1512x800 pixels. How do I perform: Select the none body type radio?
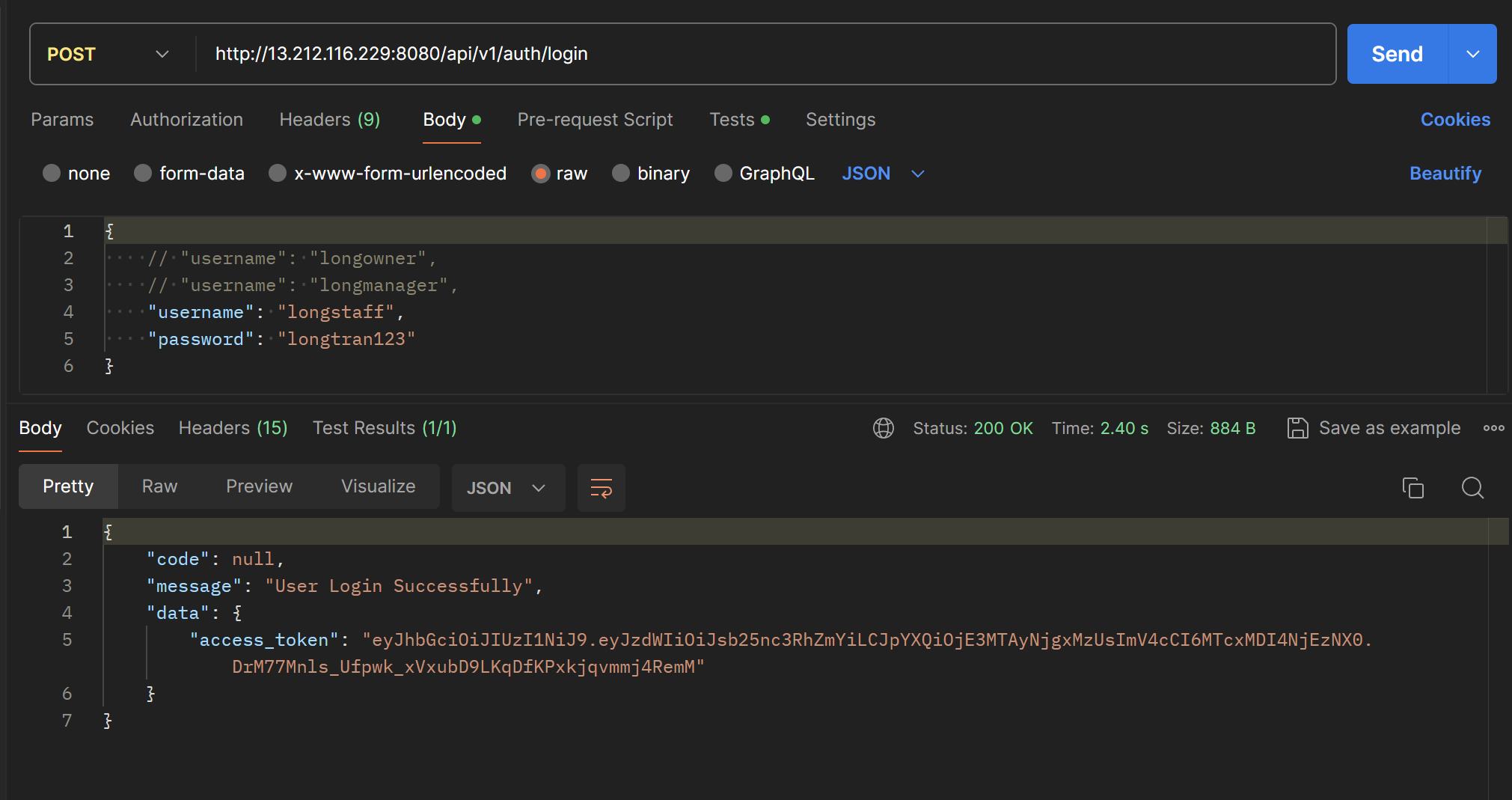[52, 173]
